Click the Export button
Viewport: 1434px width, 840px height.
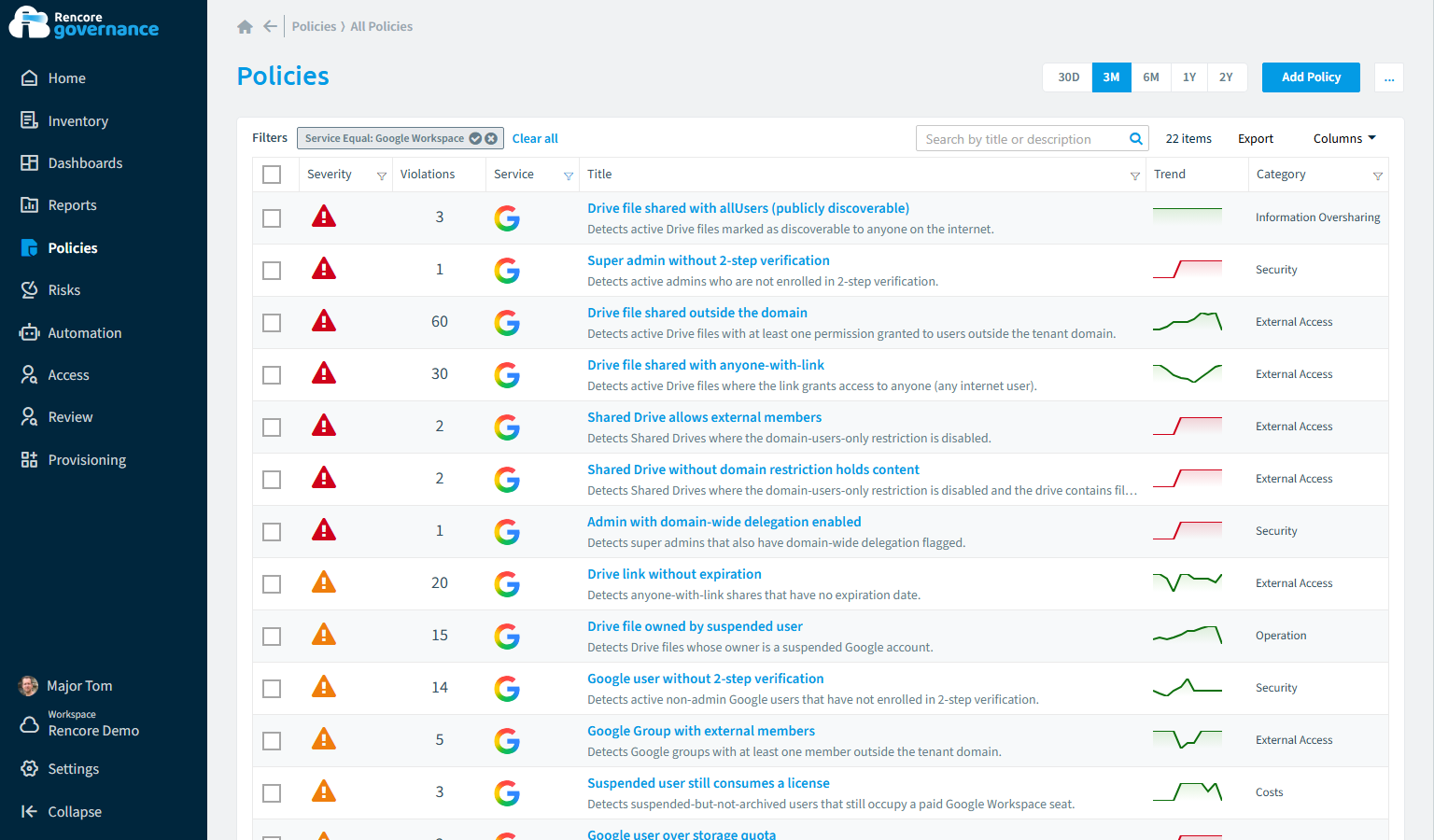(x=1256, y=139)
